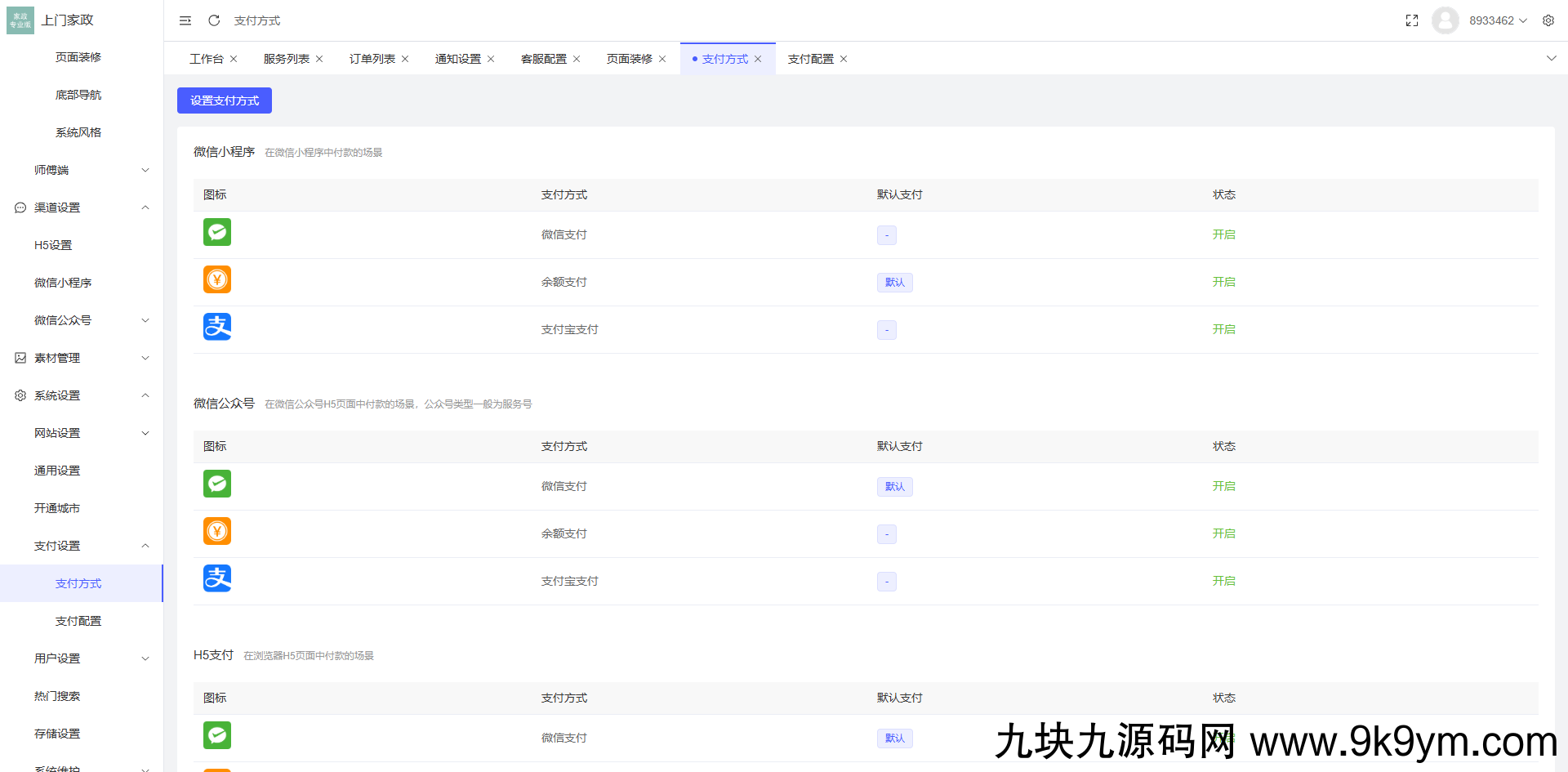Click the fullscreen icon in top bar
The height and width of the screenshot is (772, 1568).
pos(1411,20)
